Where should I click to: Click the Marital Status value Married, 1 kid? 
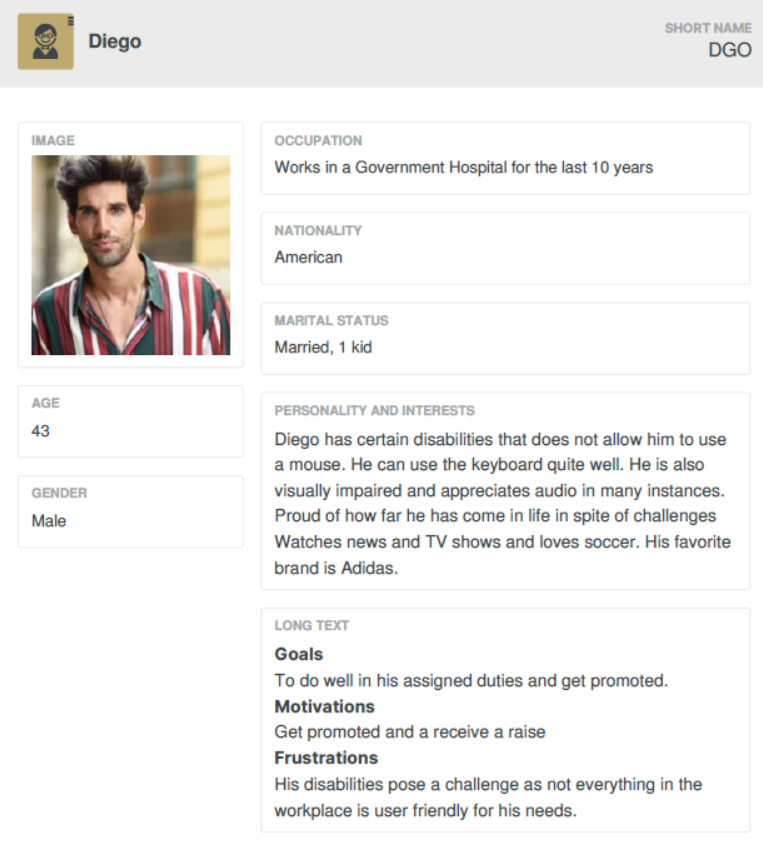(323, 348)
